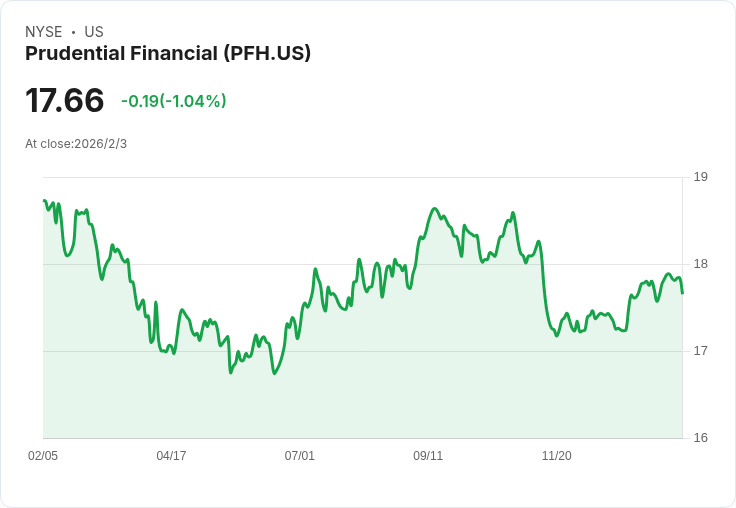The width and height of the screenshot is (736, 508).
Task: Click the current price 17.66
Action: coord(64,100)
